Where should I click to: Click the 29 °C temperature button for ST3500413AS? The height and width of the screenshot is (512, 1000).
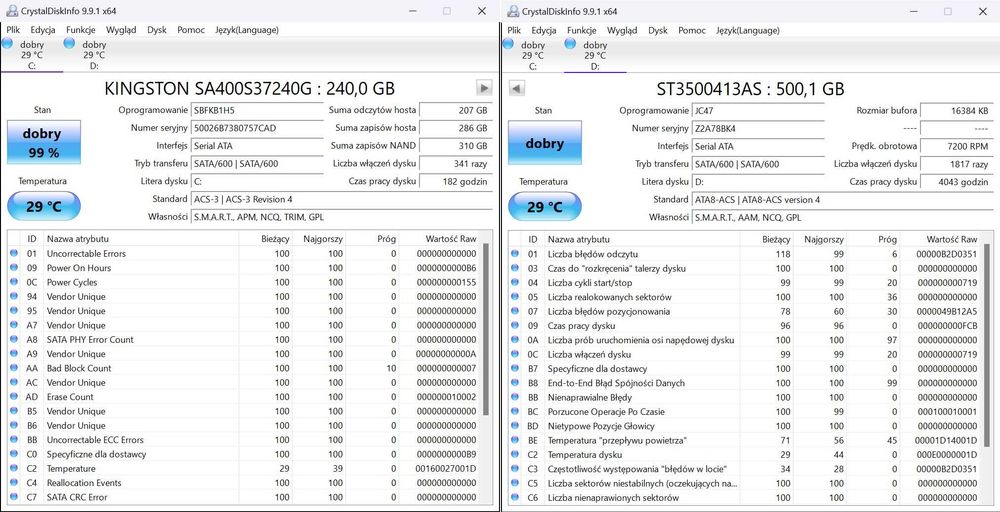tap(545, 207)
